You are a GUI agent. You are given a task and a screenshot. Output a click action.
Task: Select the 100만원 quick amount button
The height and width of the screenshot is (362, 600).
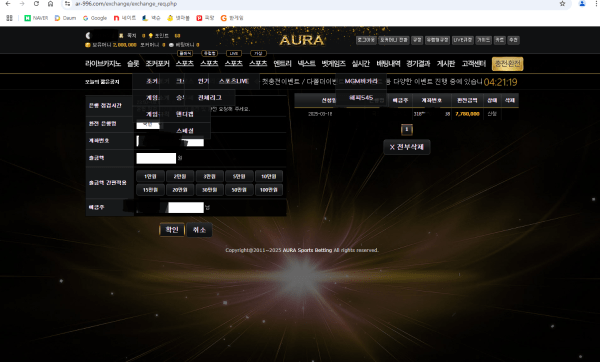tap(269, 190)
